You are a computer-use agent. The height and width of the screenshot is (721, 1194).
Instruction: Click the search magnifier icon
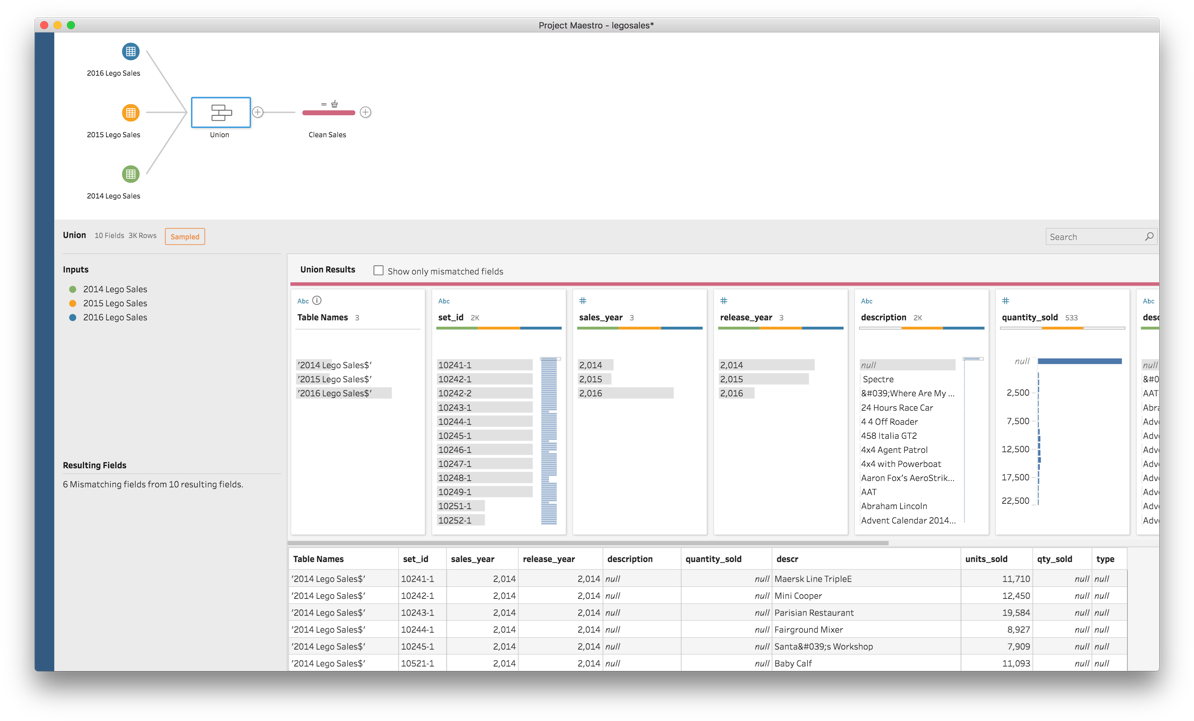point(1149,237)
